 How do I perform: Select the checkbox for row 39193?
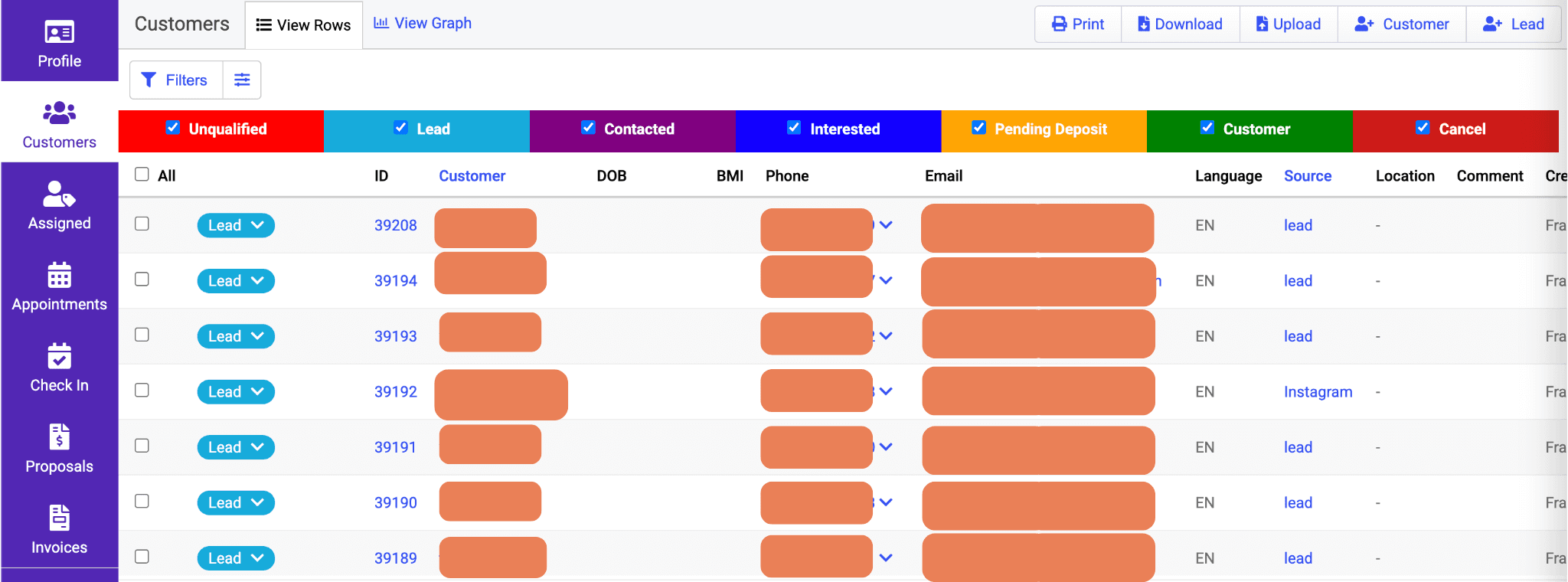click(x=142, y=335)
